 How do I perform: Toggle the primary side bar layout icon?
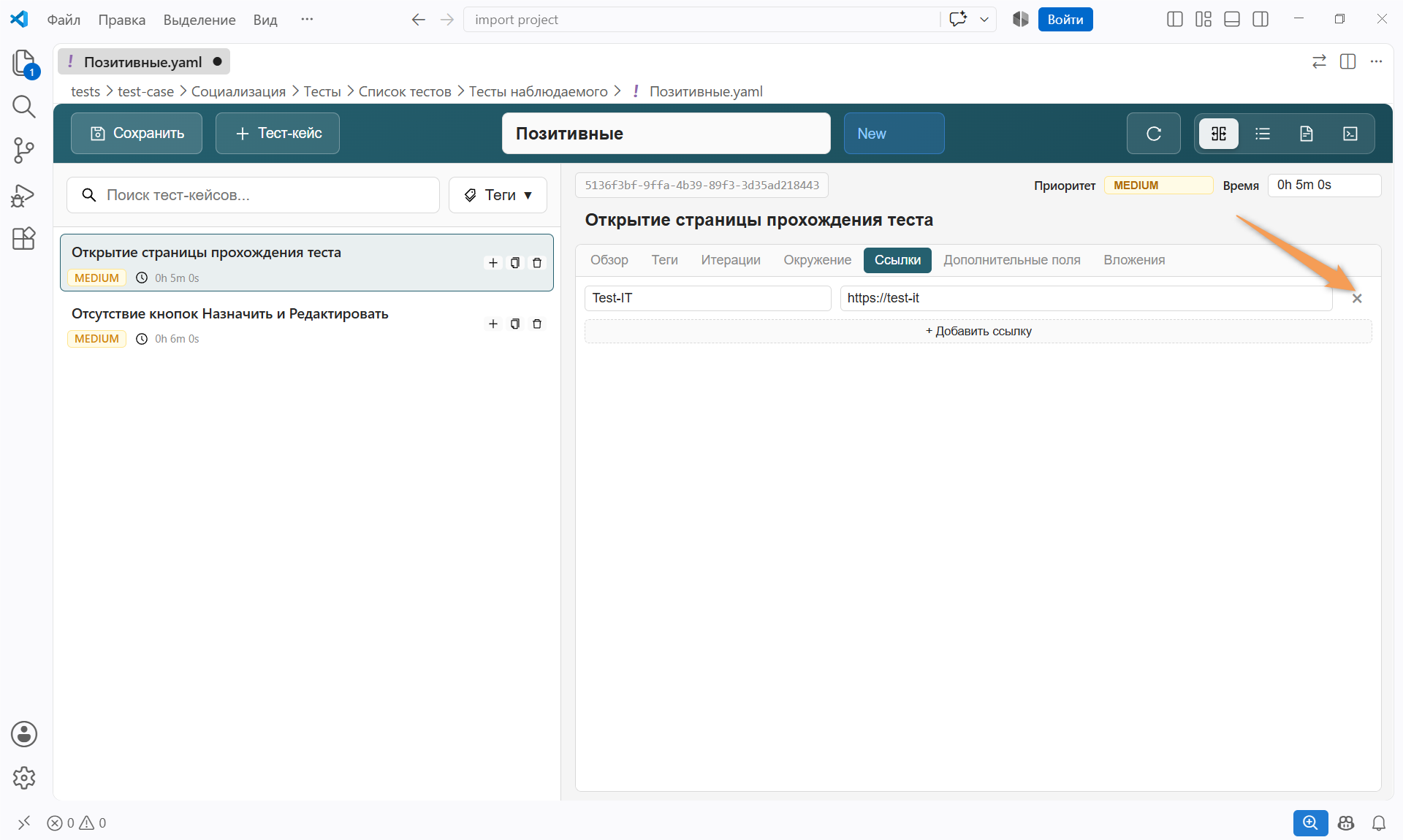click(x=1175, y=20)
